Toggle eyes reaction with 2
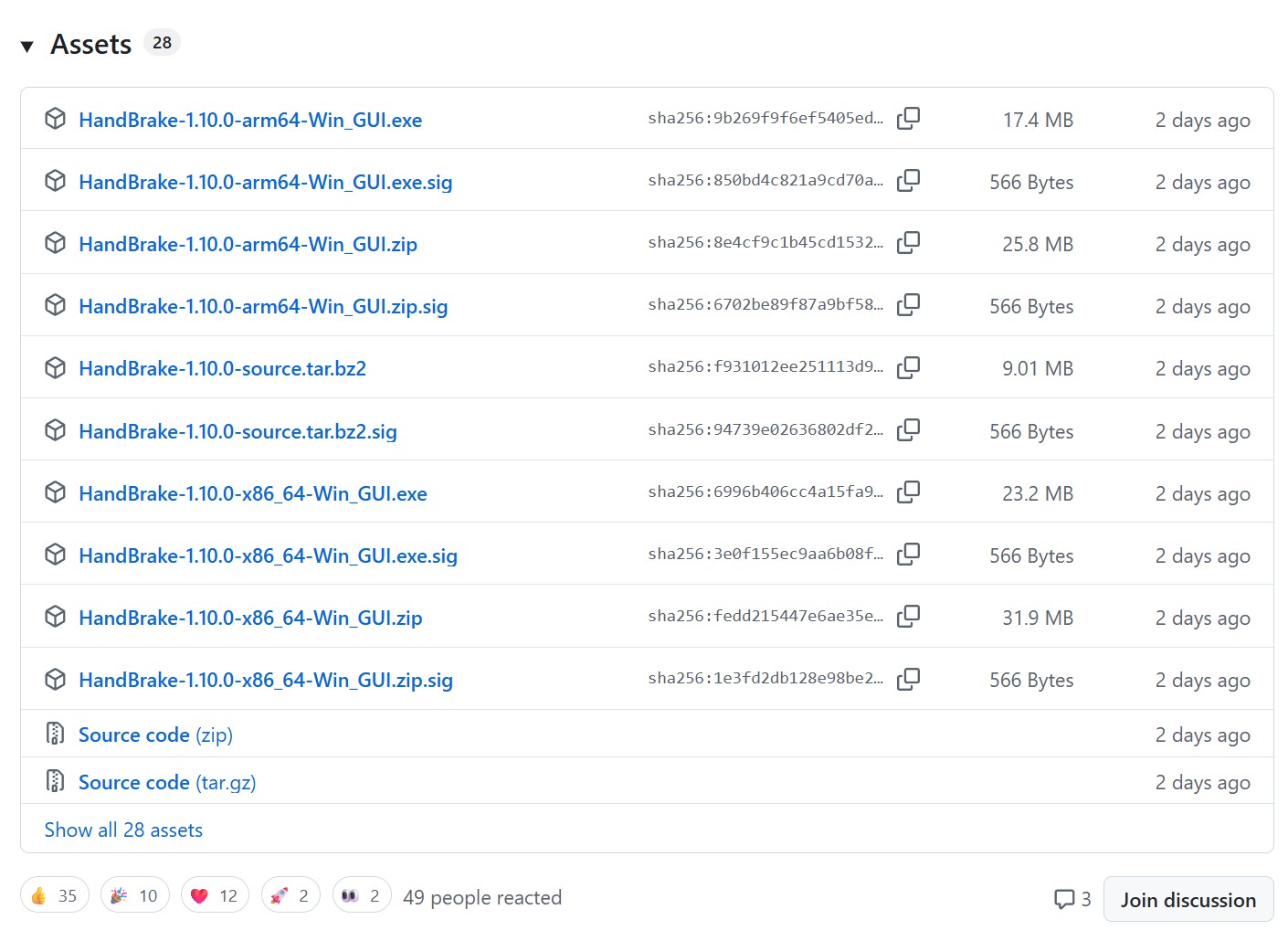This screenshot has height=941, width=1288. (362, 895)
